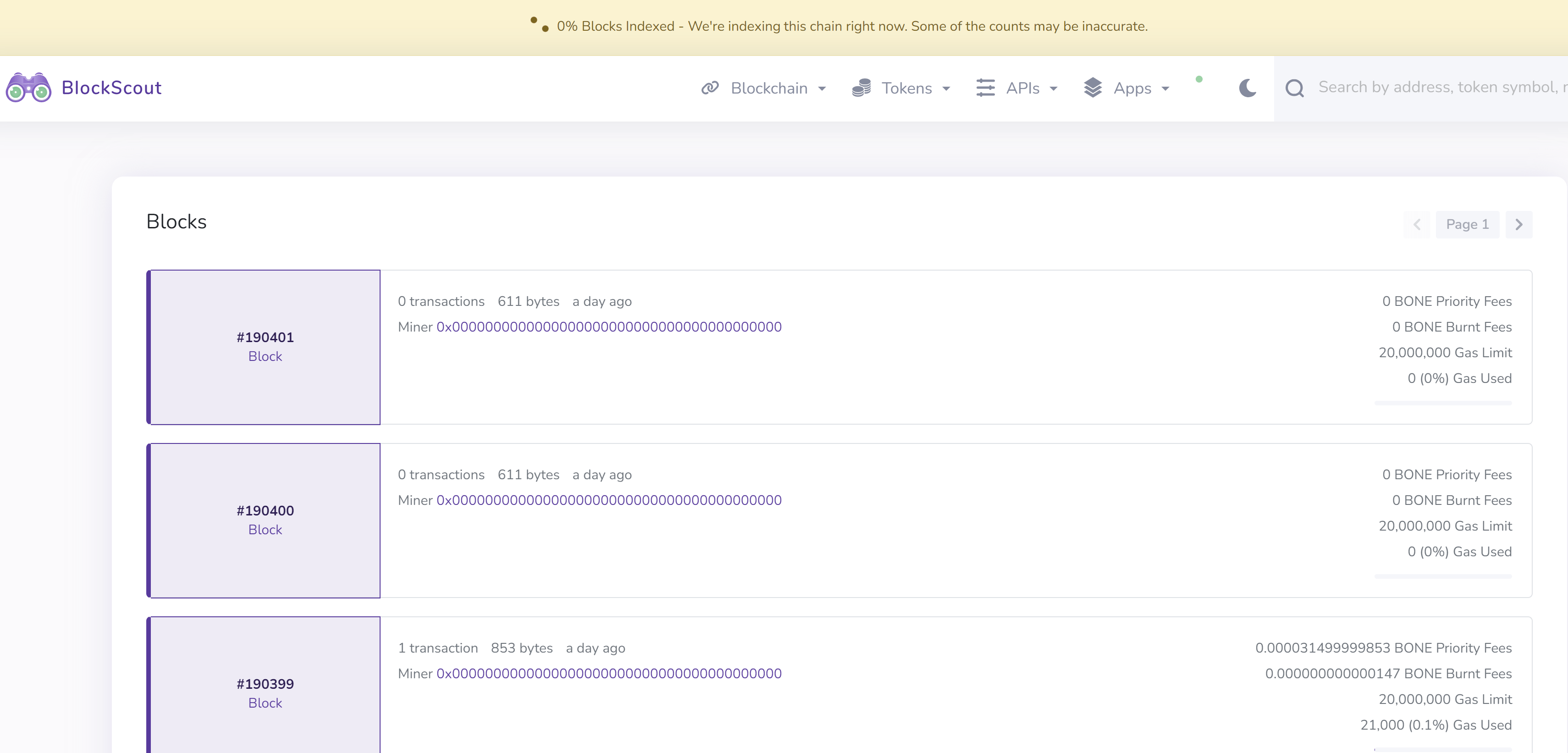Expand the Tokens dropdown caret

coord(946,89)
